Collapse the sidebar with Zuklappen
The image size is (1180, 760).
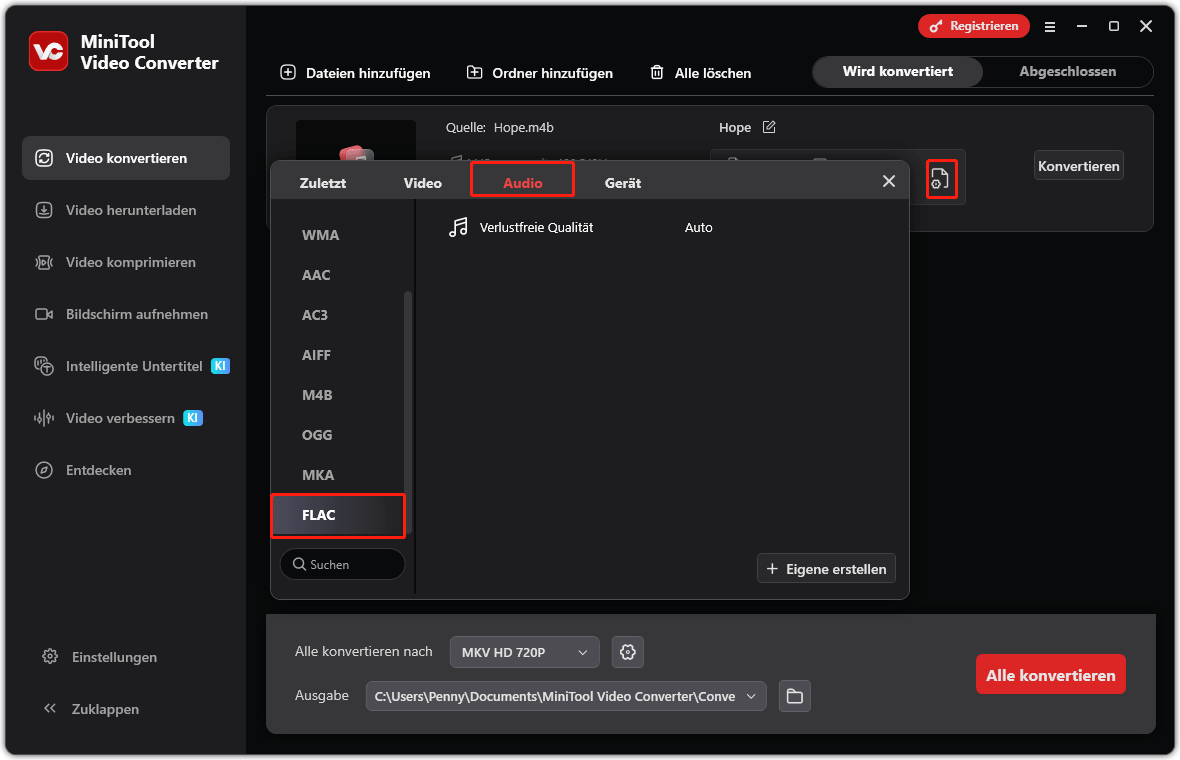[x=91, y=709]
